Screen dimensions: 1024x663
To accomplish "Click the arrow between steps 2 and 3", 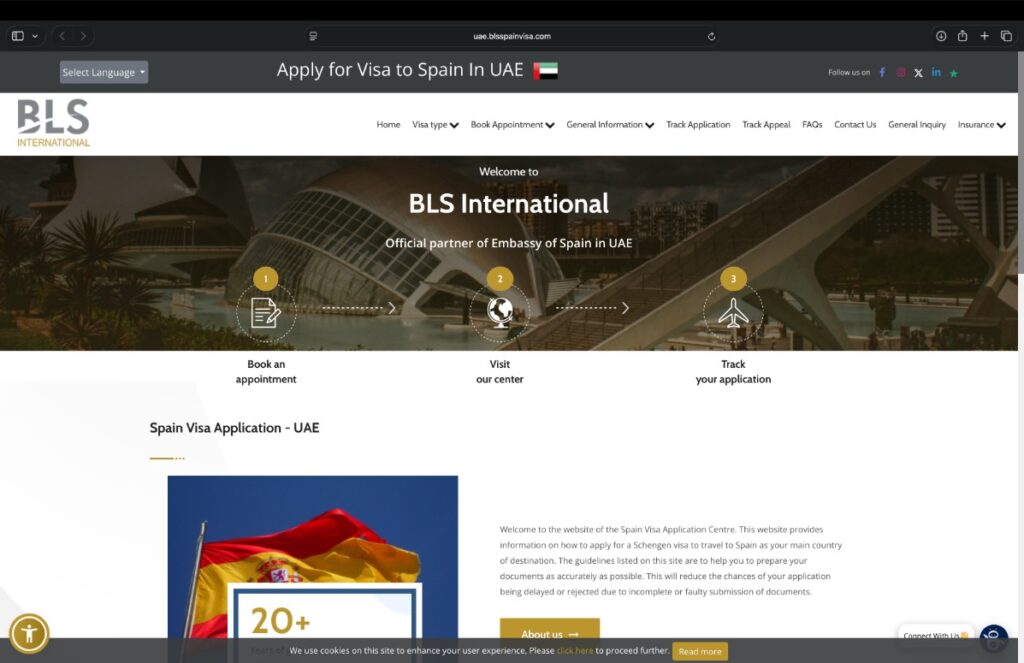I will (592, 308).
